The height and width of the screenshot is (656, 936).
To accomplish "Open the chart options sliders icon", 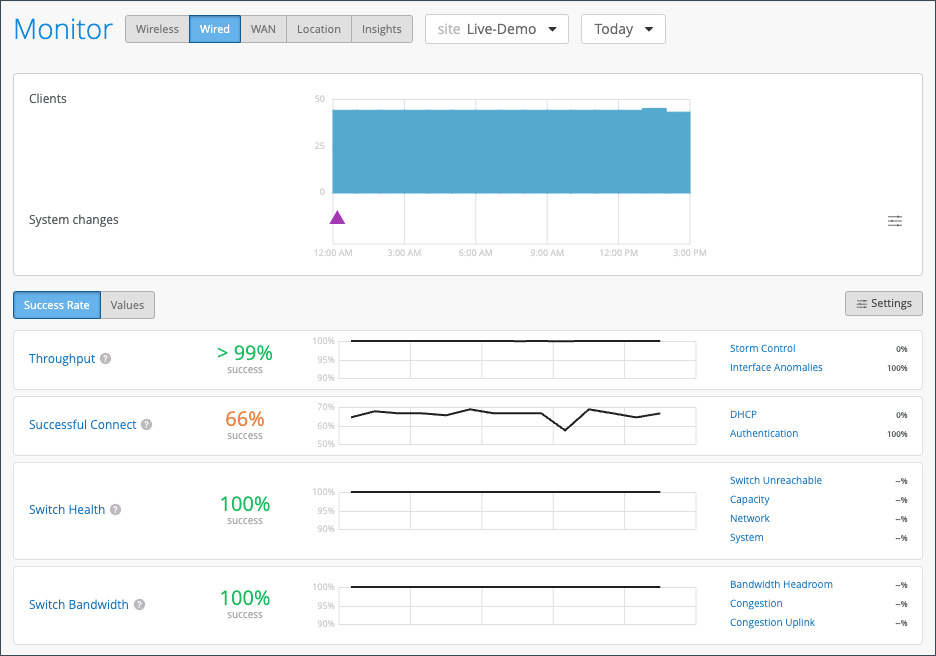I will [x=895, y=221].
